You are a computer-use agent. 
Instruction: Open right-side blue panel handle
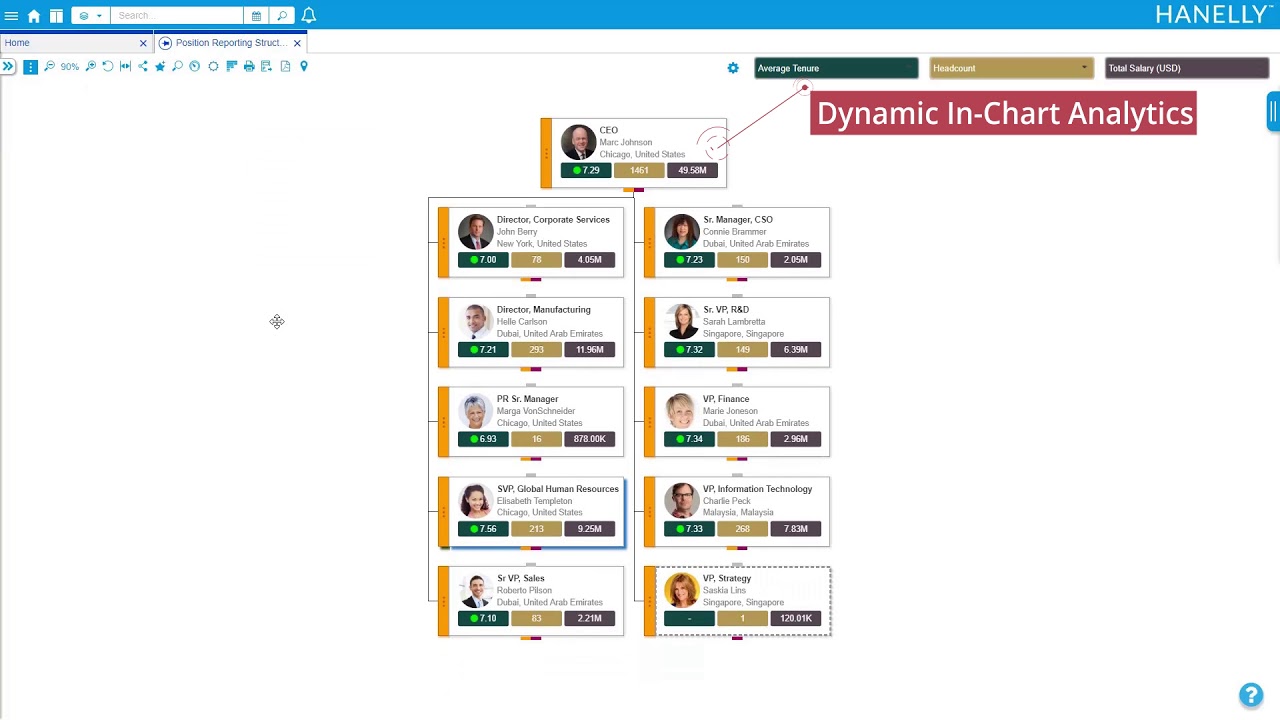[x=1273, y=112]
